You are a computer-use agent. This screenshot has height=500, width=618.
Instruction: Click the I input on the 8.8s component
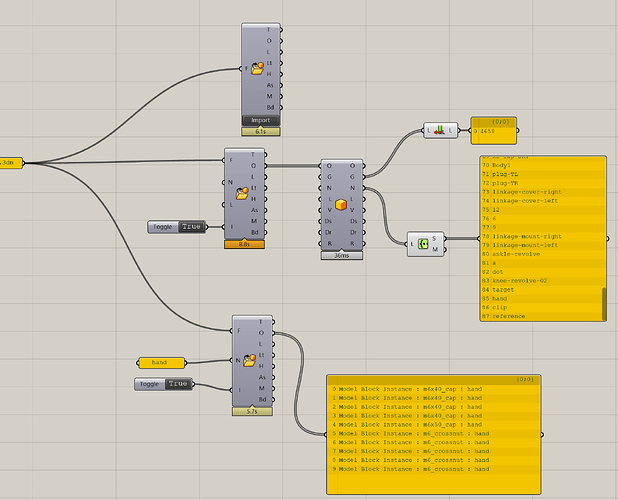coord(231,227)
